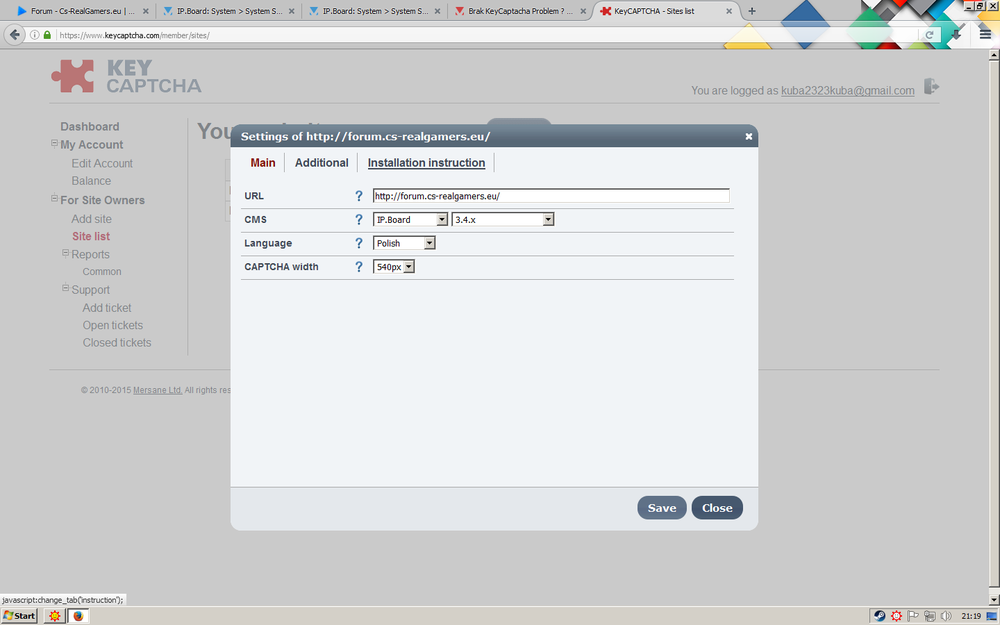
Task: Open the CMS IP.Board dropdown
Action: (410, 220)
